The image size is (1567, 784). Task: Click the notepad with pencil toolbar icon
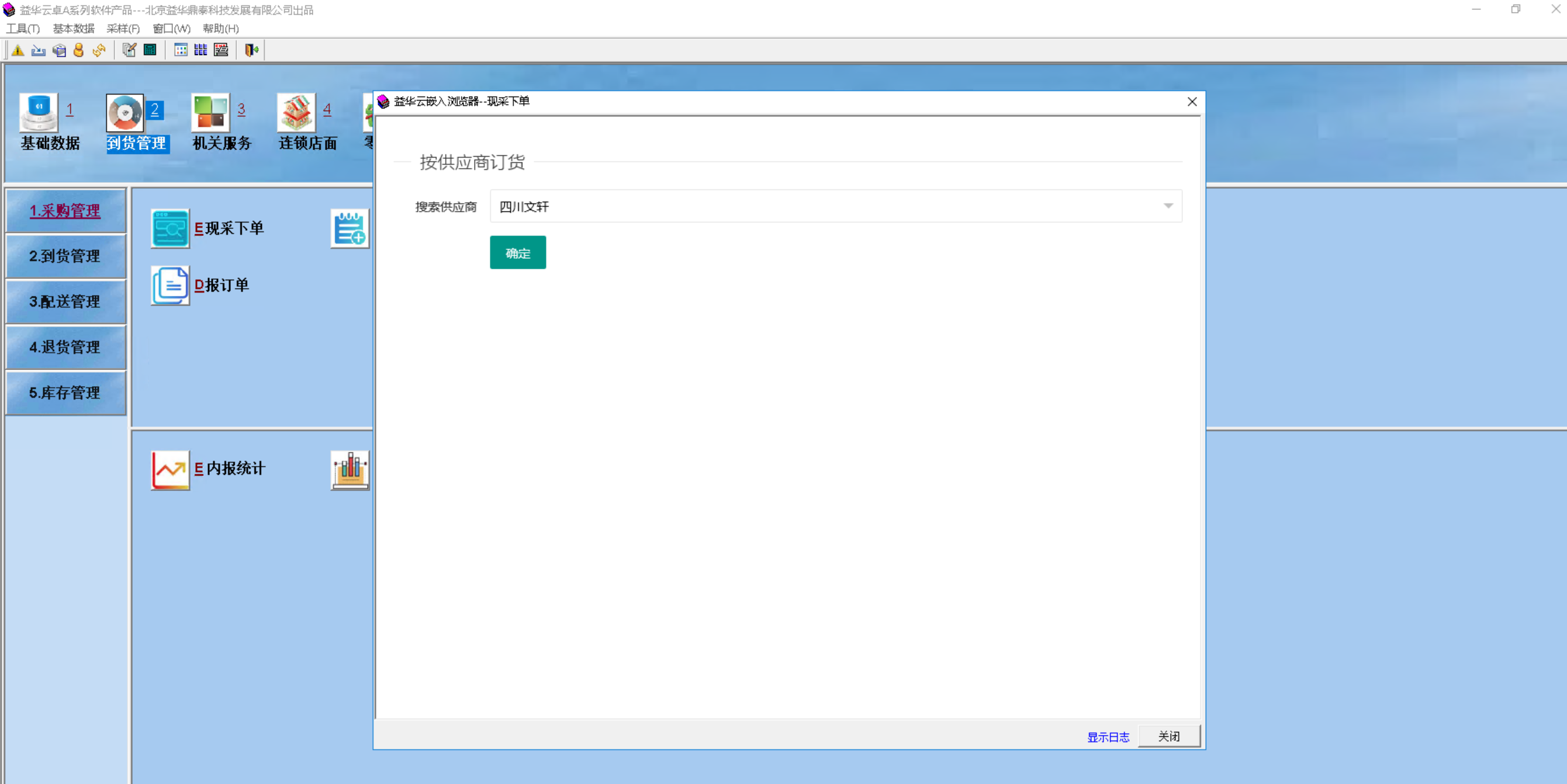click(x=129, y=50)
